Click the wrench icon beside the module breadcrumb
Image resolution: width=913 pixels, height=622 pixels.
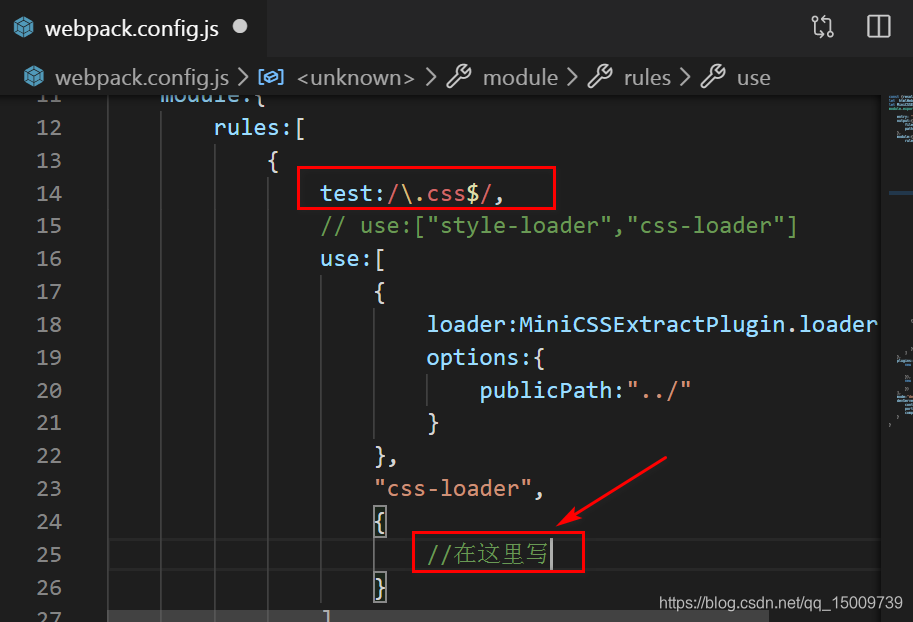tap(458, 77)
